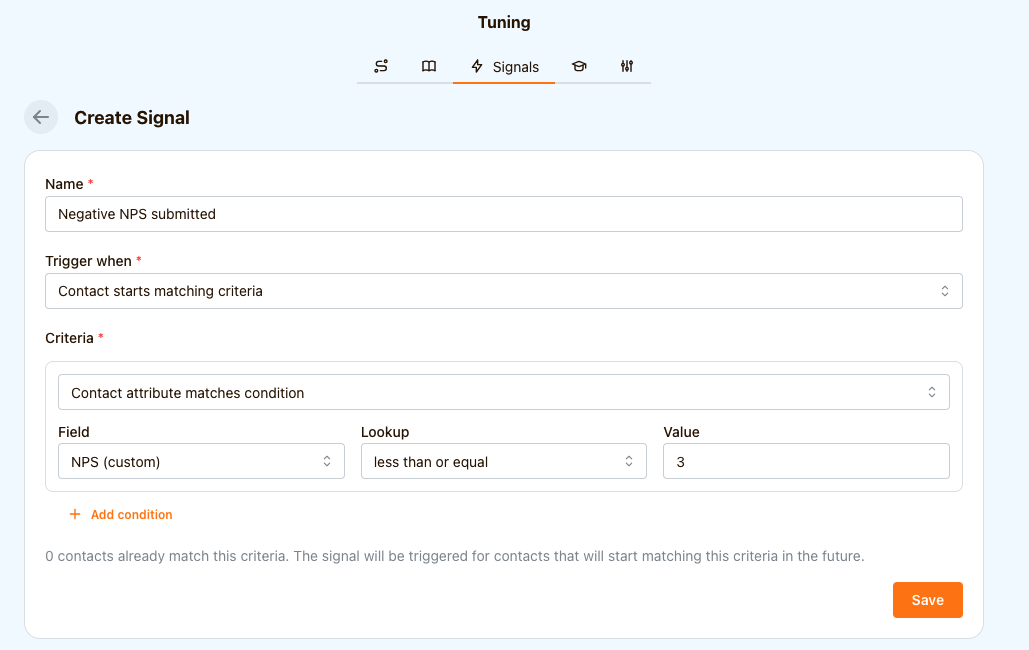Click the Value label text
Image resolution: width=1029 pixels, height=650 pixels.
[681, 432]
